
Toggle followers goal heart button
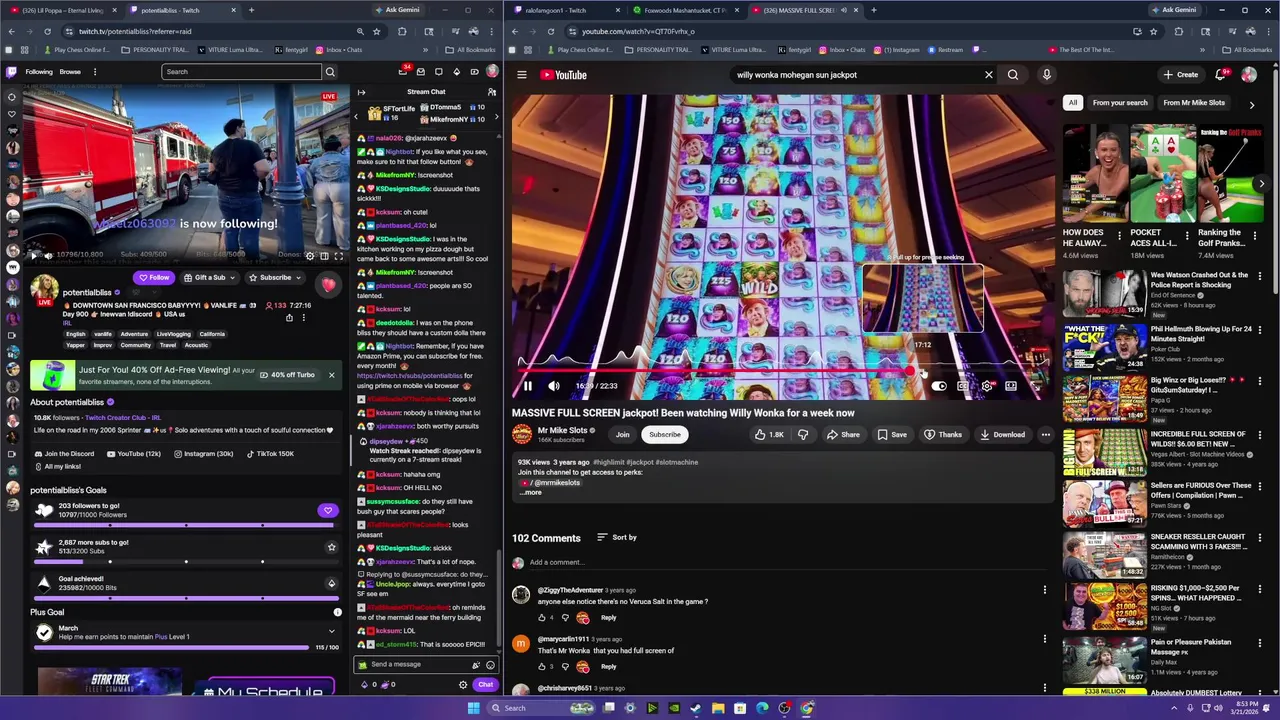(x=328, y=511)
